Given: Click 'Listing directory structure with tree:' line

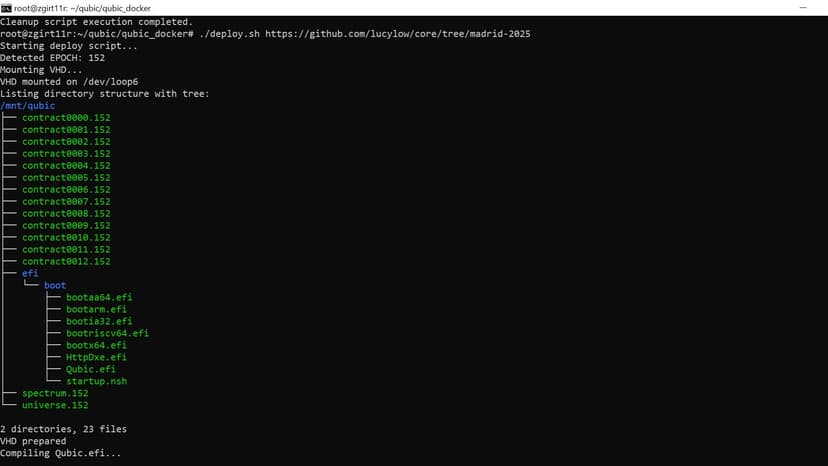Looking at the screenshot, I should pos(105,94).
